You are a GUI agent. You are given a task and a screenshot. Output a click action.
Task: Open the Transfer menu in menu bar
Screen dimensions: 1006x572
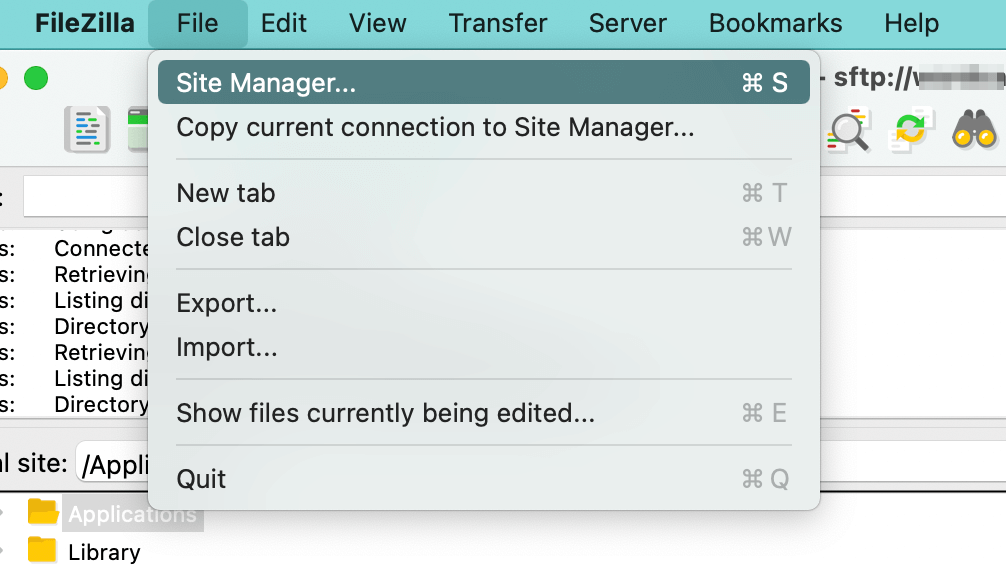[x=498, y=23]
